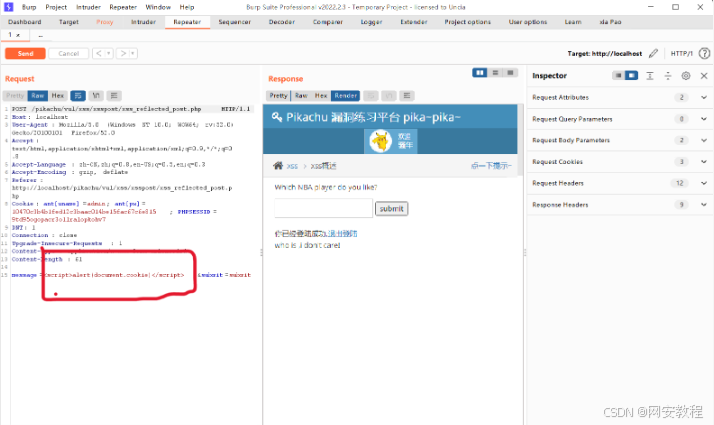The image size is (714, 425).
Task: Open Repeater help question mark icon
Action: (x=704, y=53)
